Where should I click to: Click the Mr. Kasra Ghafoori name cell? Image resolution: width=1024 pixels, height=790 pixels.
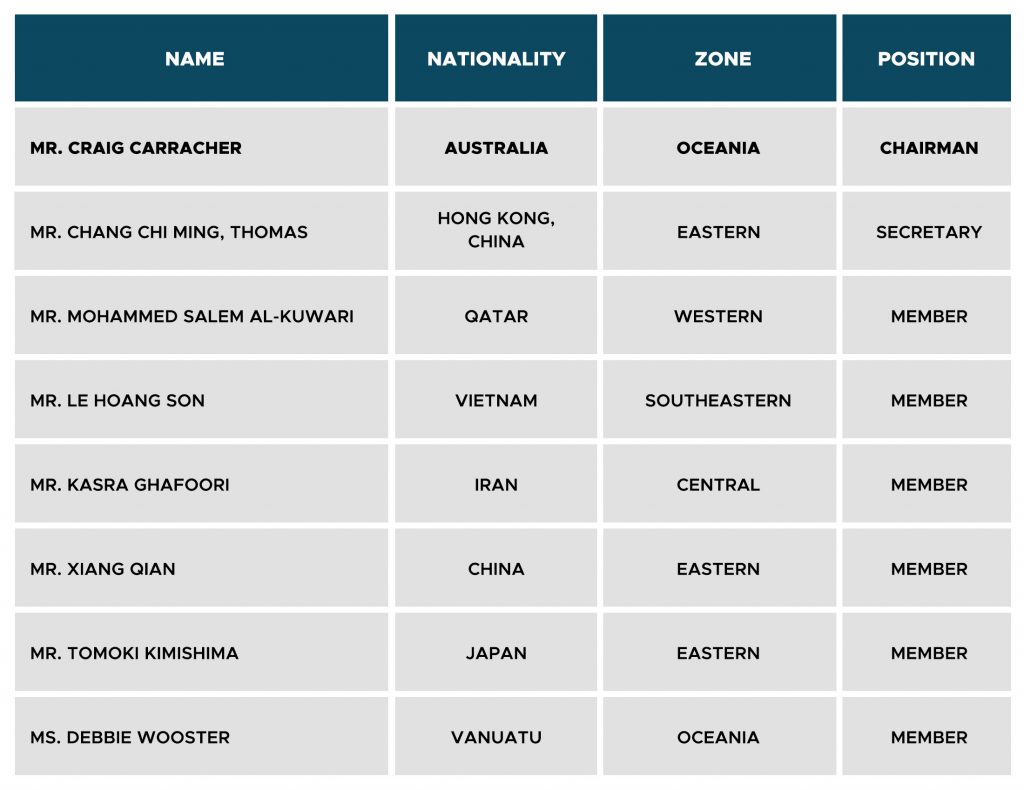pos(201,484)
